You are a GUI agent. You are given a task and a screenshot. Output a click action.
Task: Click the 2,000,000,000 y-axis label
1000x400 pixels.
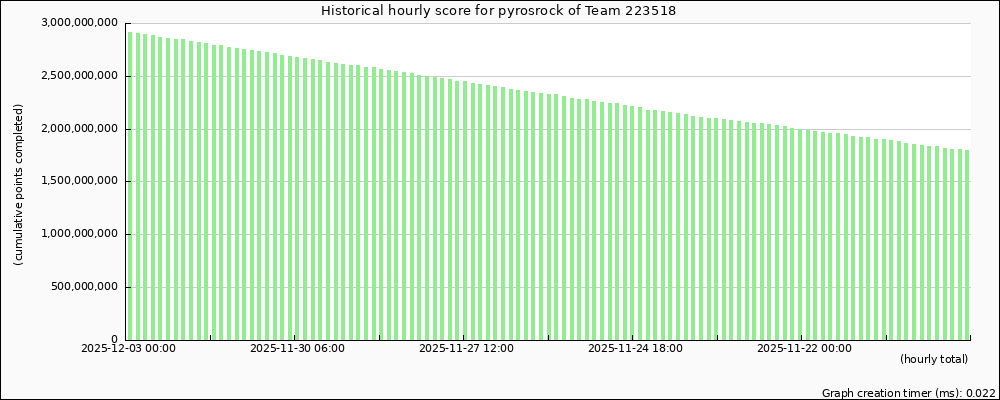(77, 129)
